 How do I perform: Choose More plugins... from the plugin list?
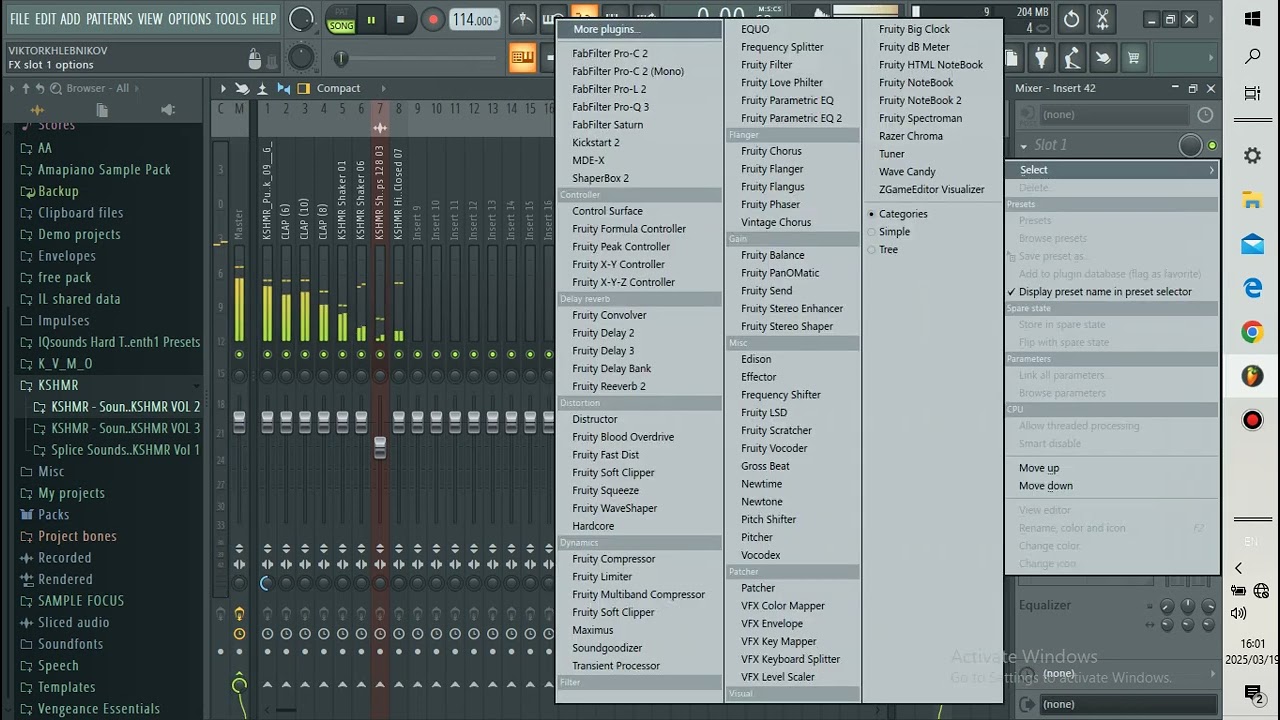pos(638,29)
